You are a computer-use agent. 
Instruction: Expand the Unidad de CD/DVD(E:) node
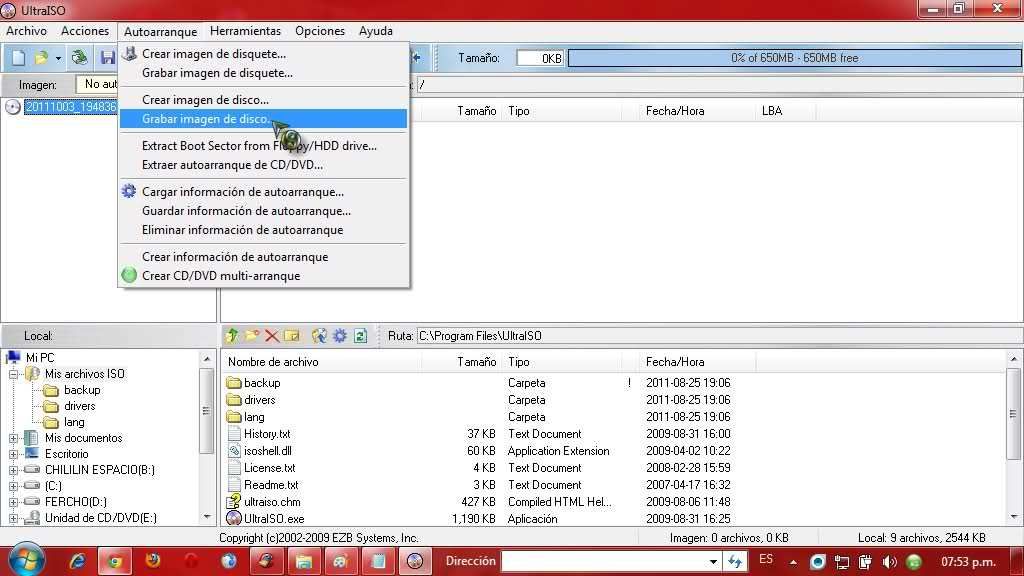click(13, 518)
